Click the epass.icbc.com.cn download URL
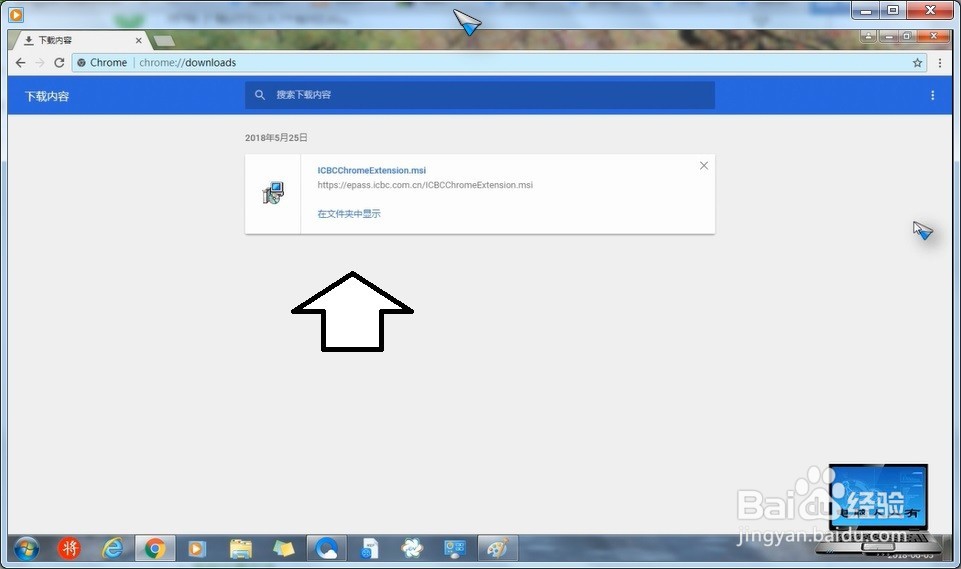The width and height of the screenshot is (961, 569). 425,185
